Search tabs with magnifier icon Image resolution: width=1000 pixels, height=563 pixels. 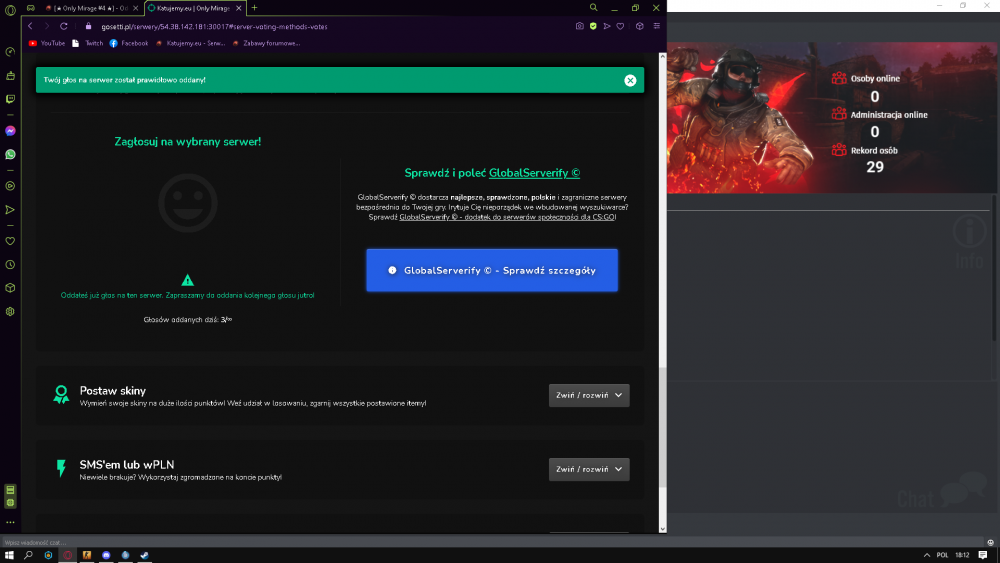point(593,8)
